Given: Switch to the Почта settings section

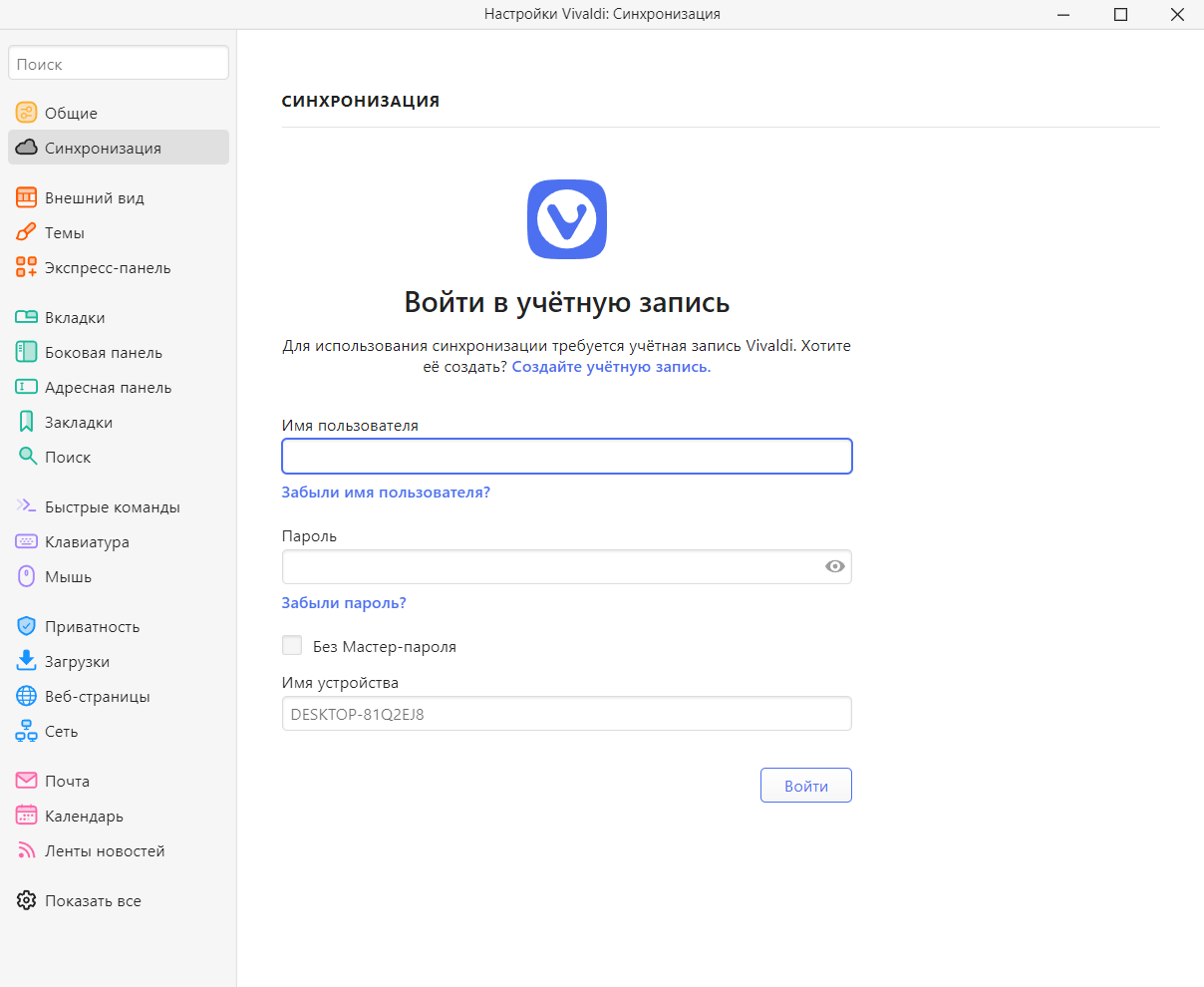Looking at the screenshot, I should click(x=119, y=781).
